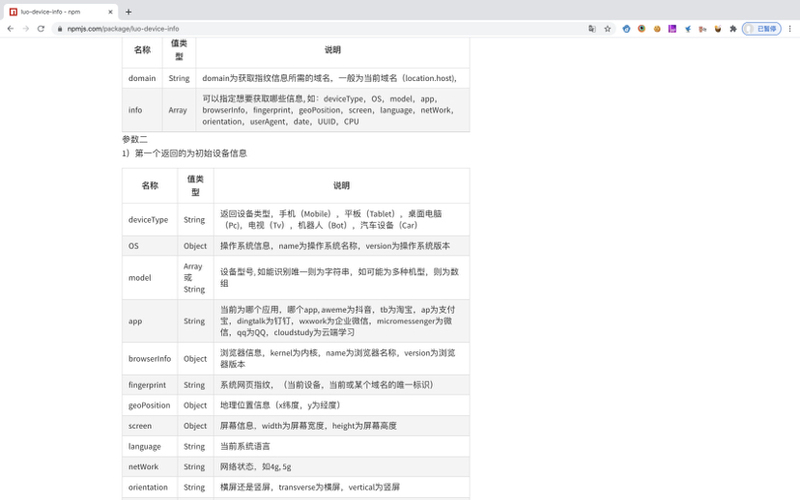800x500 pixels.
Task: Click the forward navigation arrow
Action: click(x=25, y=29)
